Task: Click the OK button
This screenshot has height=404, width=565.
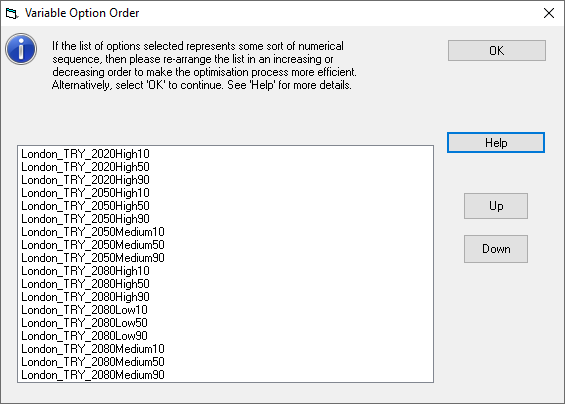Action: coord(497,50)
